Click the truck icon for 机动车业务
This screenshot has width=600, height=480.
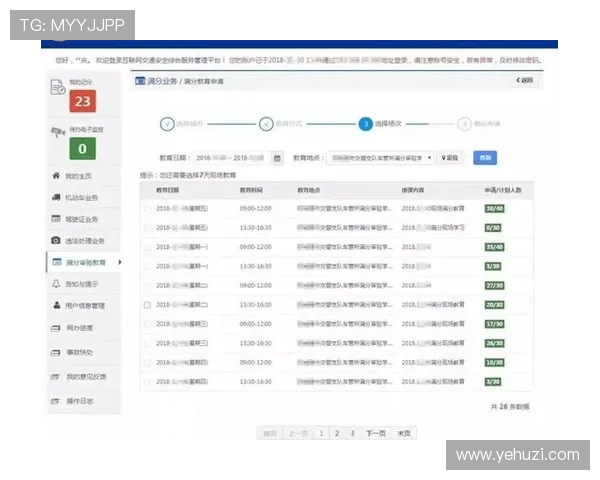(56, 197)
